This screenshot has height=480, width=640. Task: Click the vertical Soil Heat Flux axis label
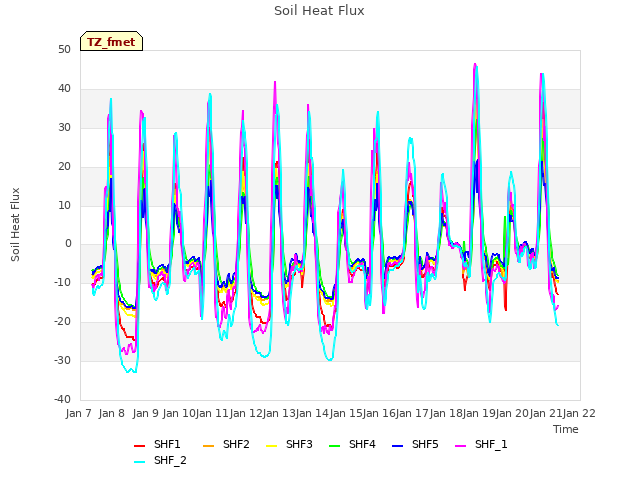click(x=15, y=224)
